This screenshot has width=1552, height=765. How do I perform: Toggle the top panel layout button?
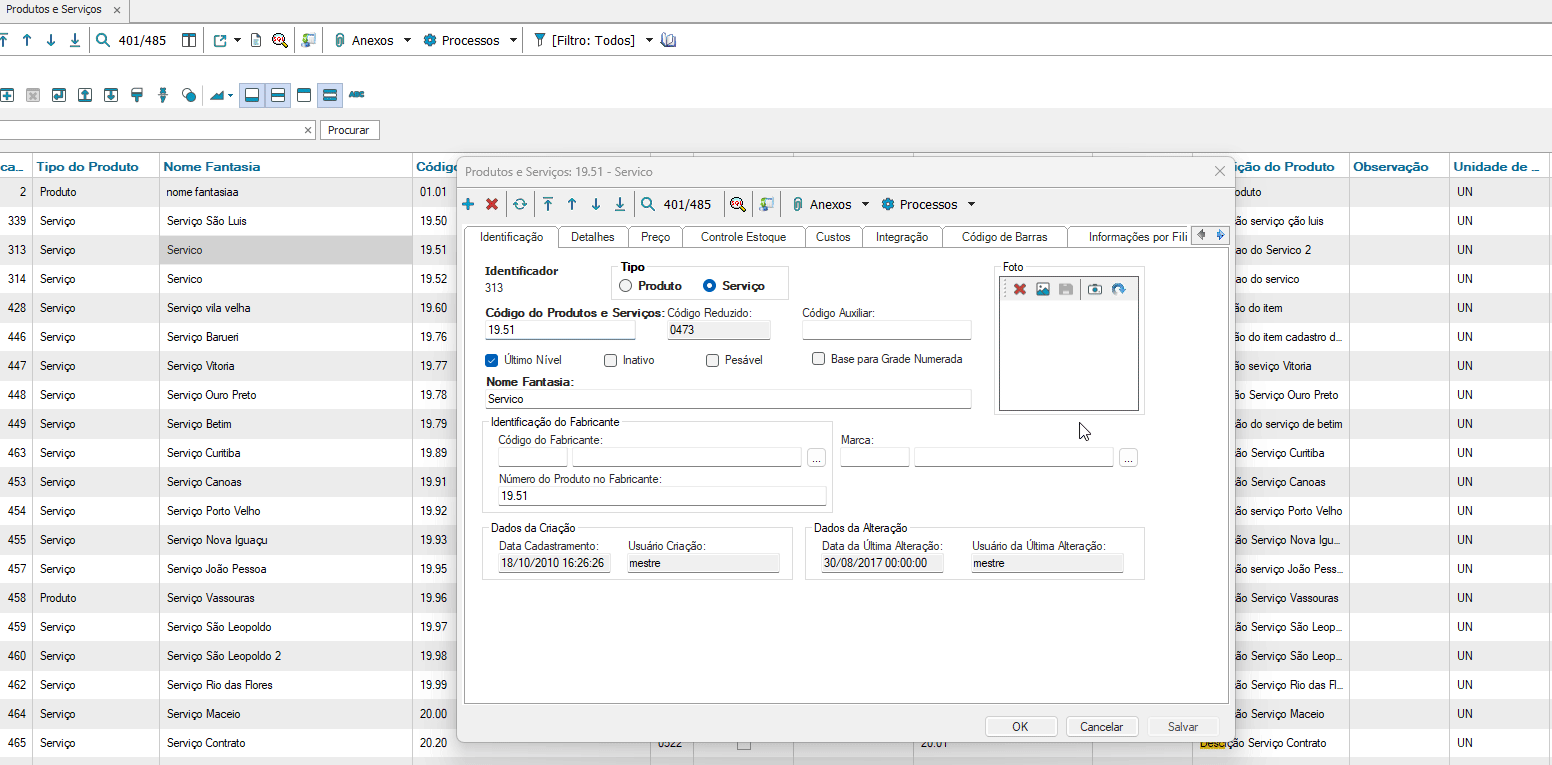click(304, 95)
